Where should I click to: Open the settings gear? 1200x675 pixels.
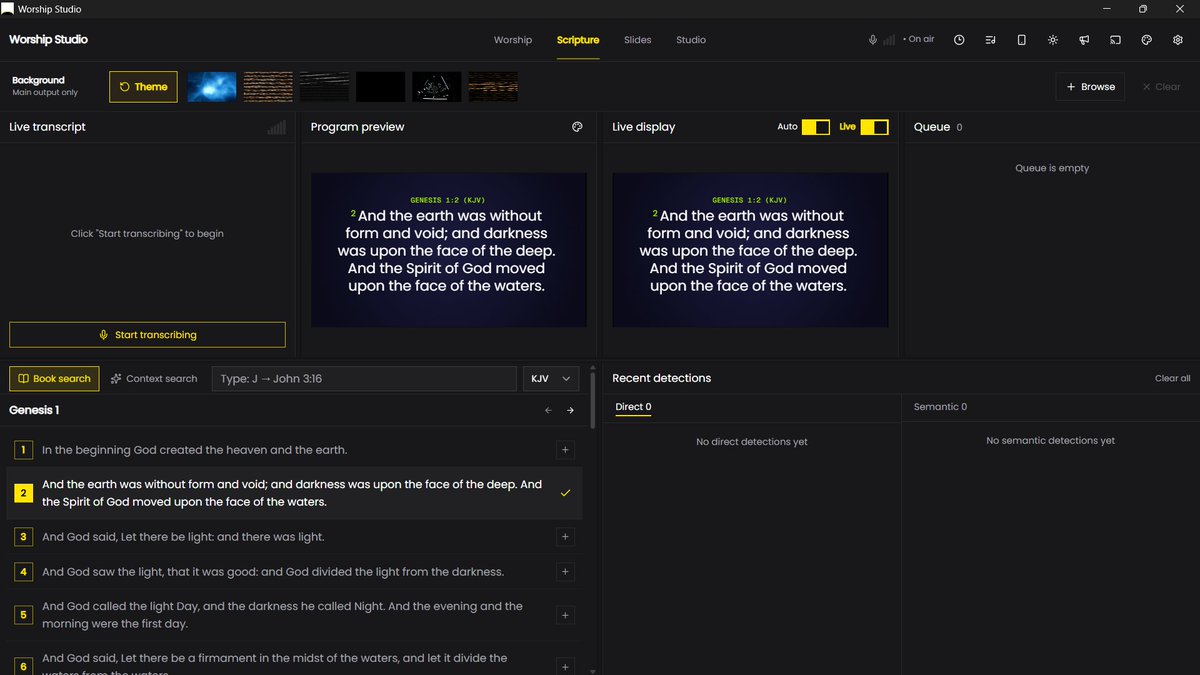[1178, 40]
